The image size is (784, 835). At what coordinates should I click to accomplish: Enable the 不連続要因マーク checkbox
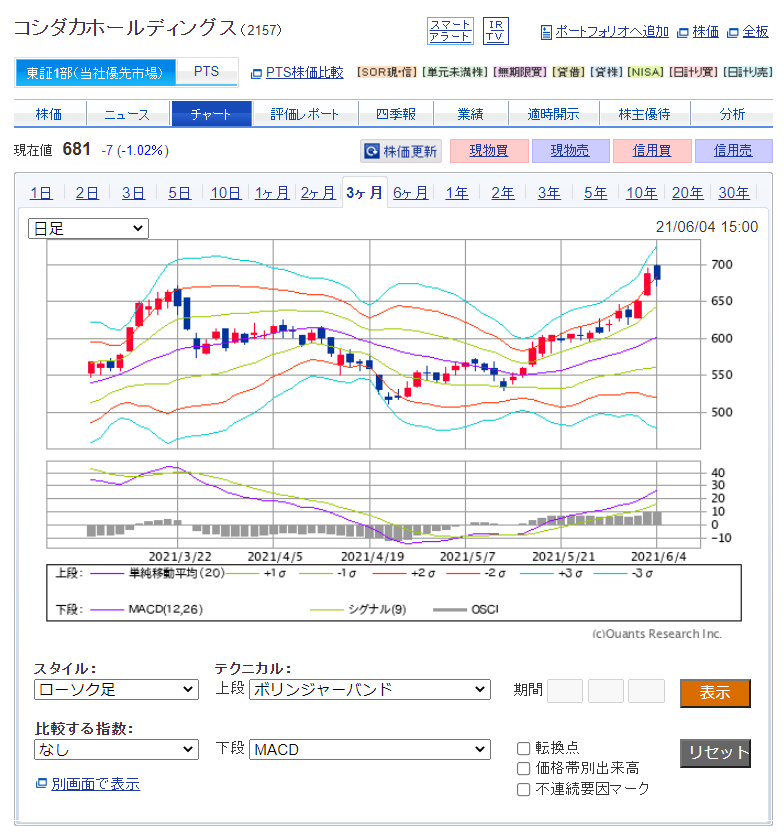[x=524, y=789]
